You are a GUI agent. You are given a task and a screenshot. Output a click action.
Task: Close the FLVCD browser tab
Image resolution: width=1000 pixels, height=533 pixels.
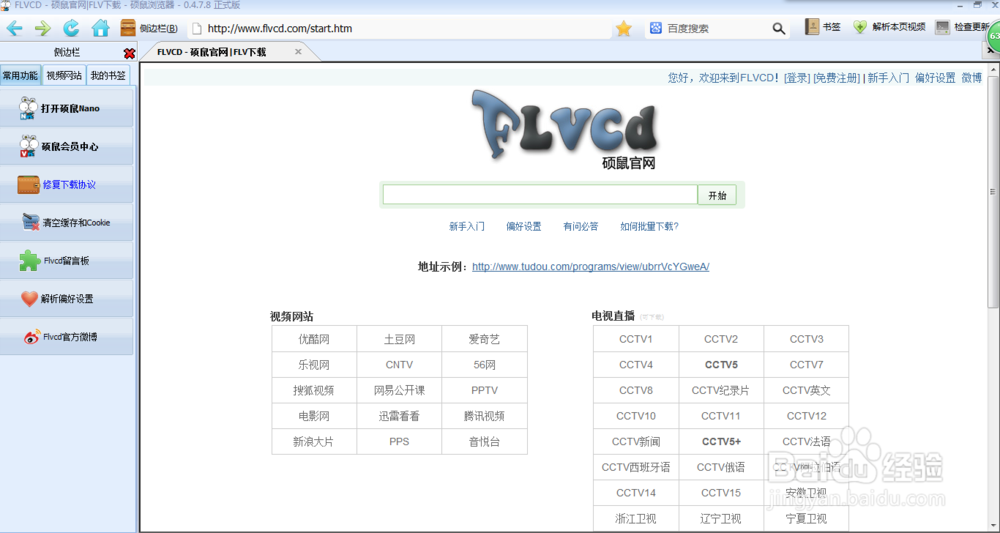point(298,52)
